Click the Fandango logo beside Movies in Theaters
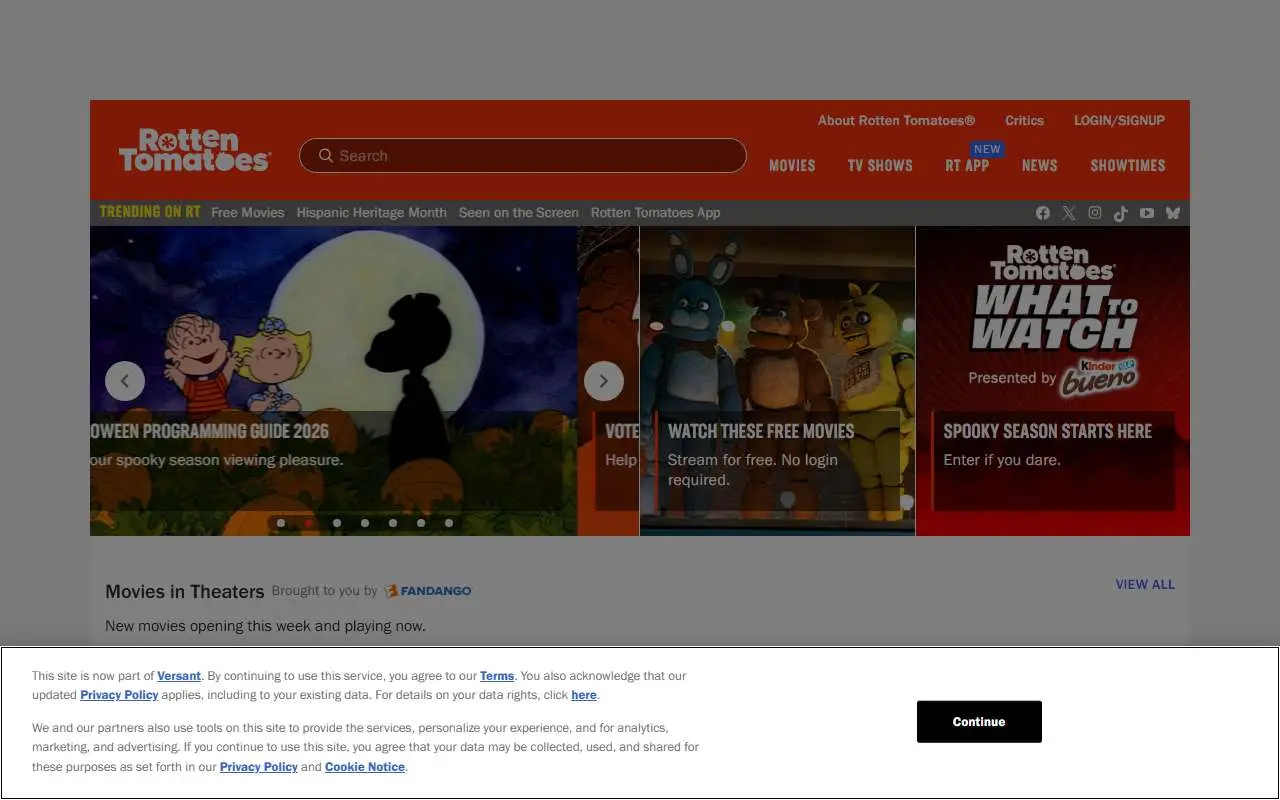 click(x=428, y=591)
